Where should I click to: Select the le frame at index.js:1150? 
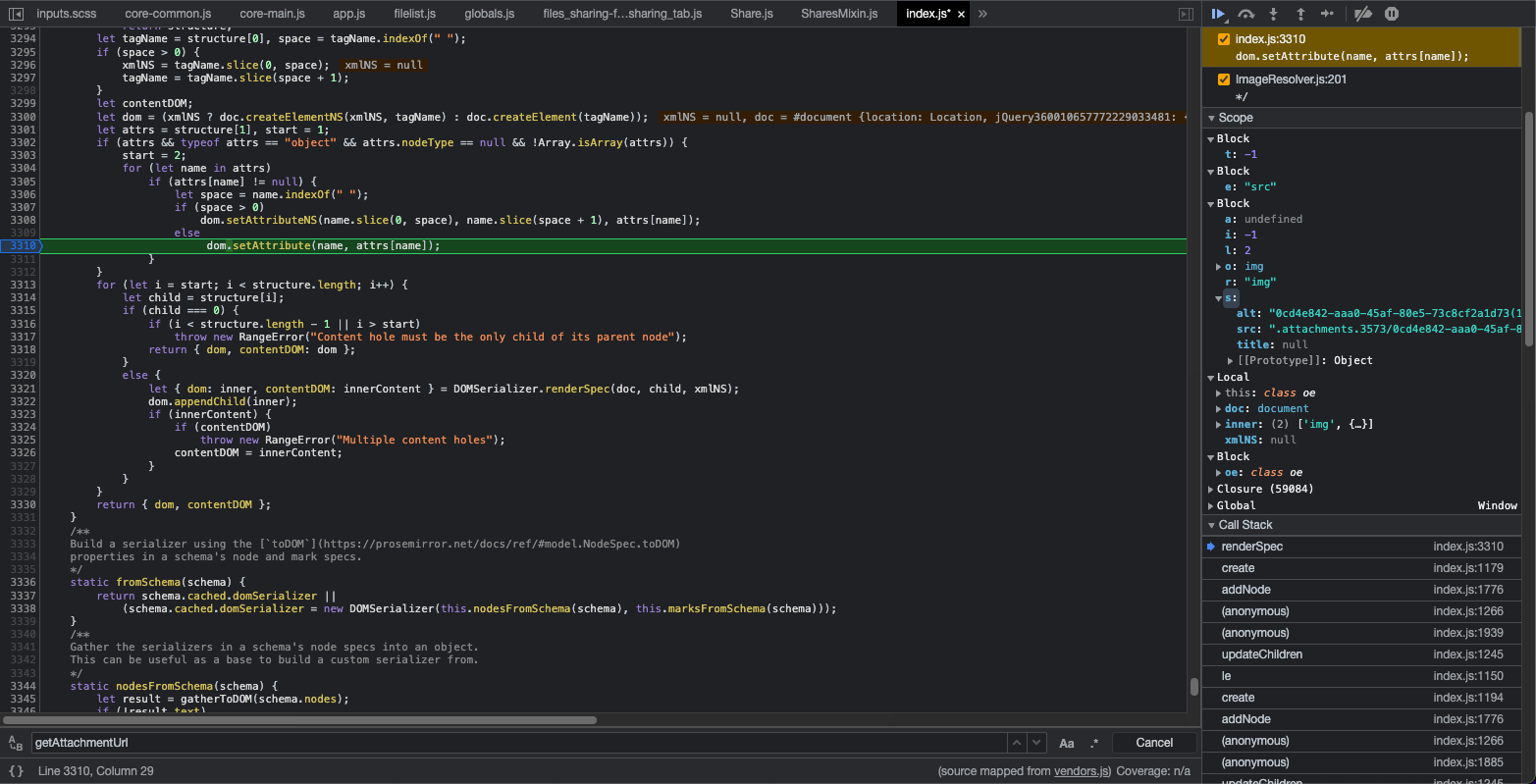click(x=1363, y=676)
